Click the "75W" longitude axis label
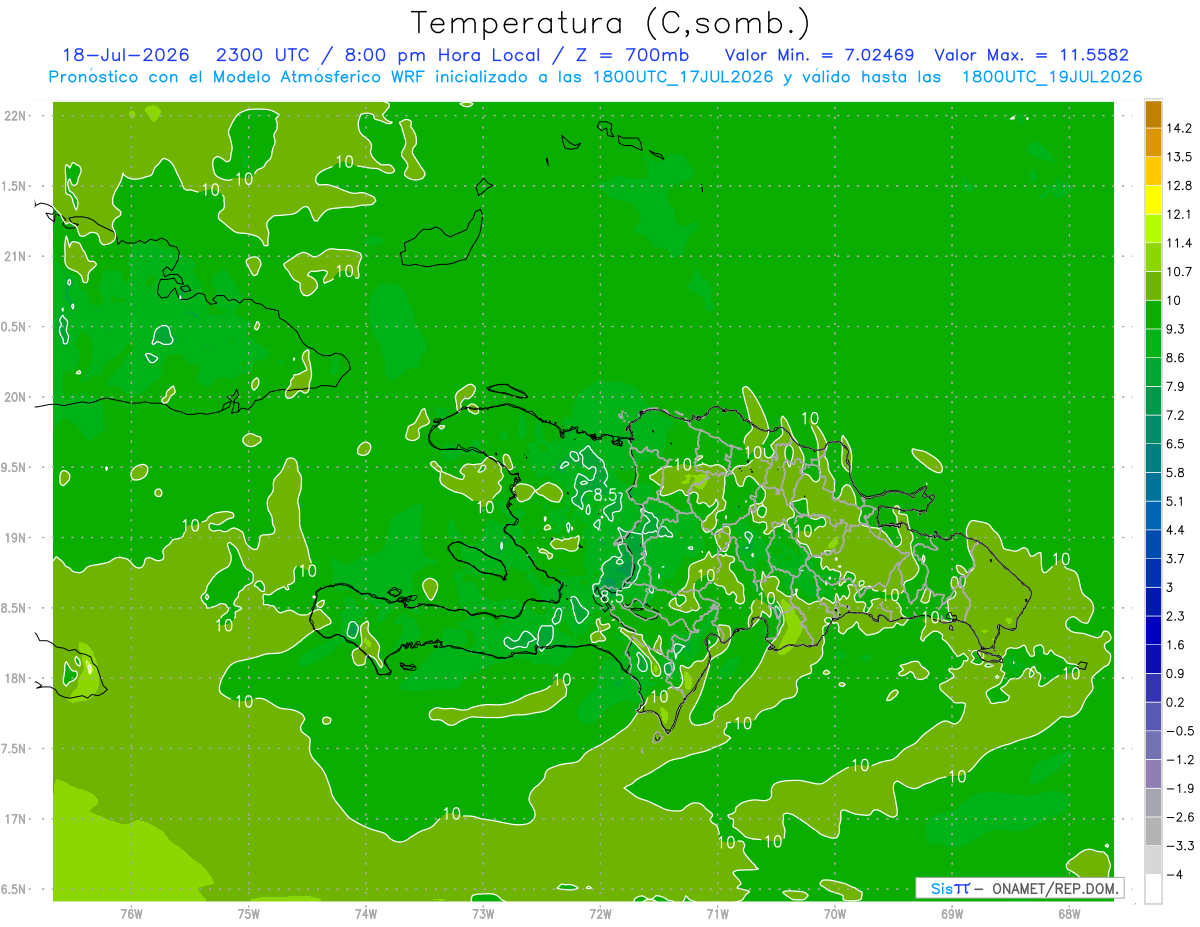 pos(249,913)
